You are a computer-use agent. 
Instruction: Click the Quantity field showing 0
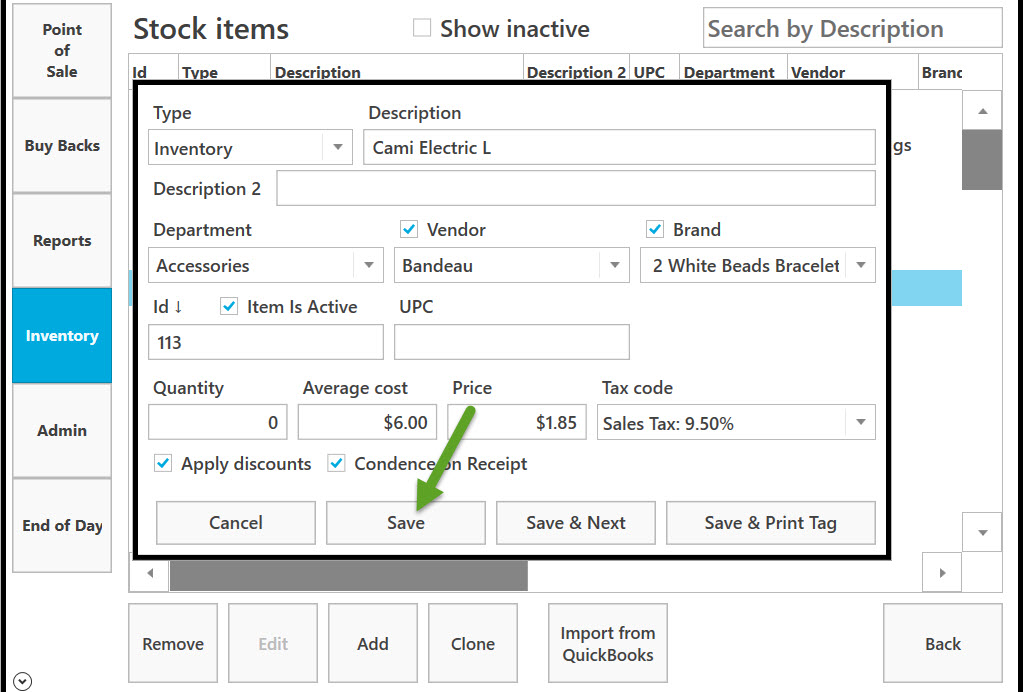pyautogui.click(x=217, y=422)
